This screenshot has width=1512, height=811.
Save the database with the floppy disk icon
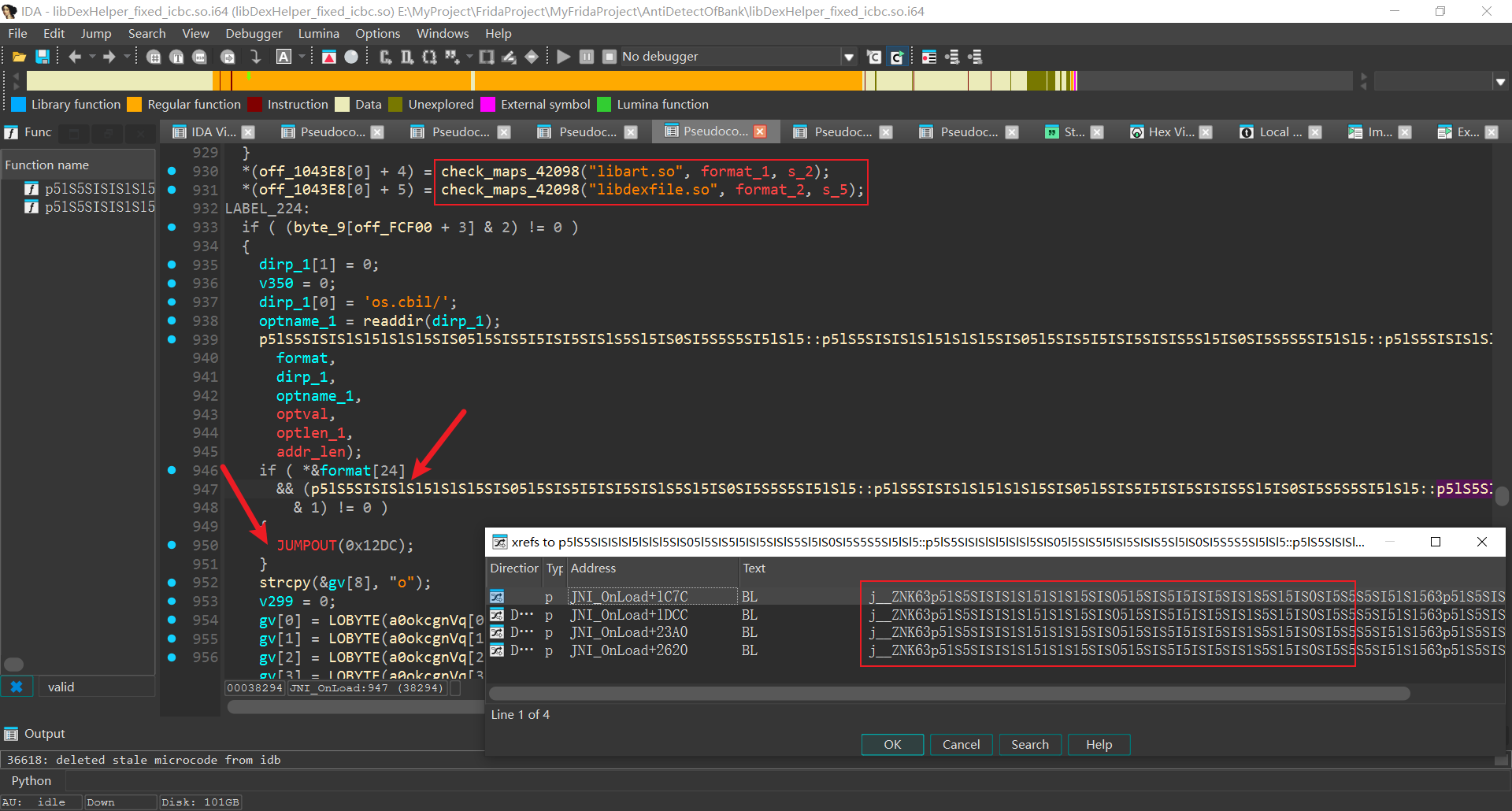pos(43,57)
